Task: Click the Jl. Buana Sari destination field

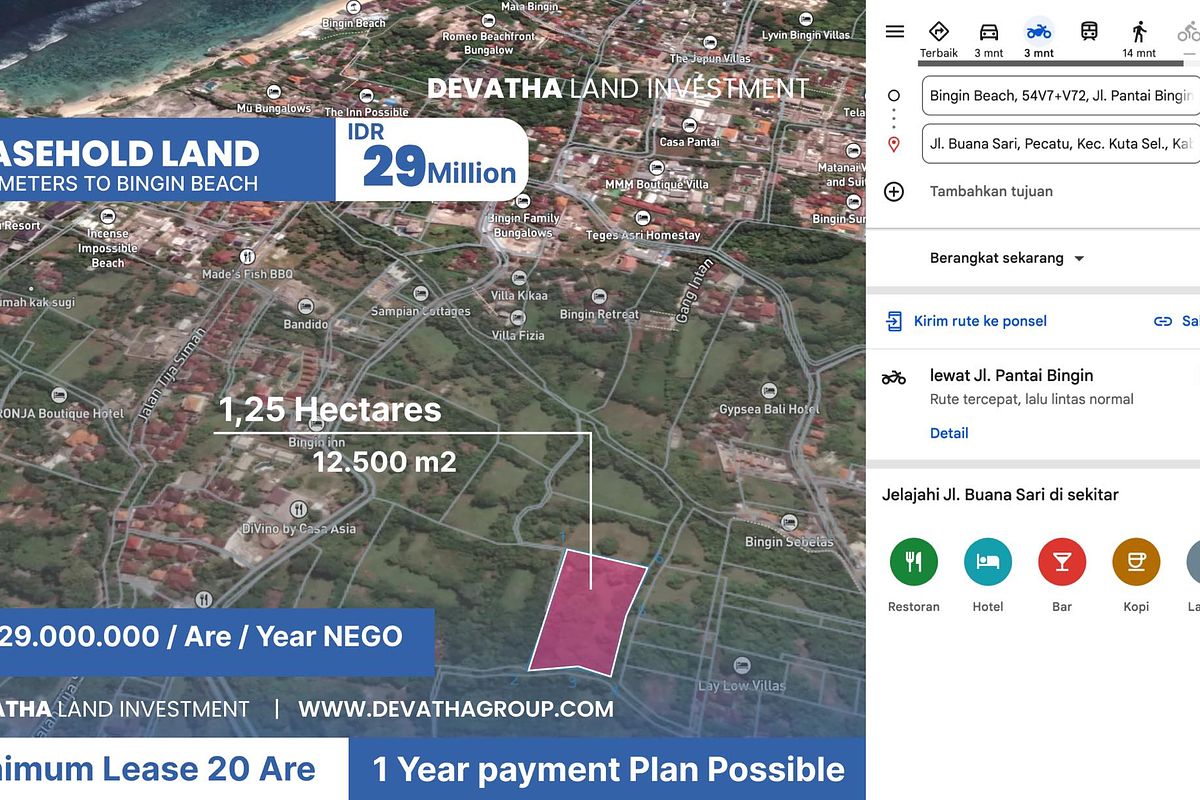Action: pyautogui.click(x=1060, y=144)
